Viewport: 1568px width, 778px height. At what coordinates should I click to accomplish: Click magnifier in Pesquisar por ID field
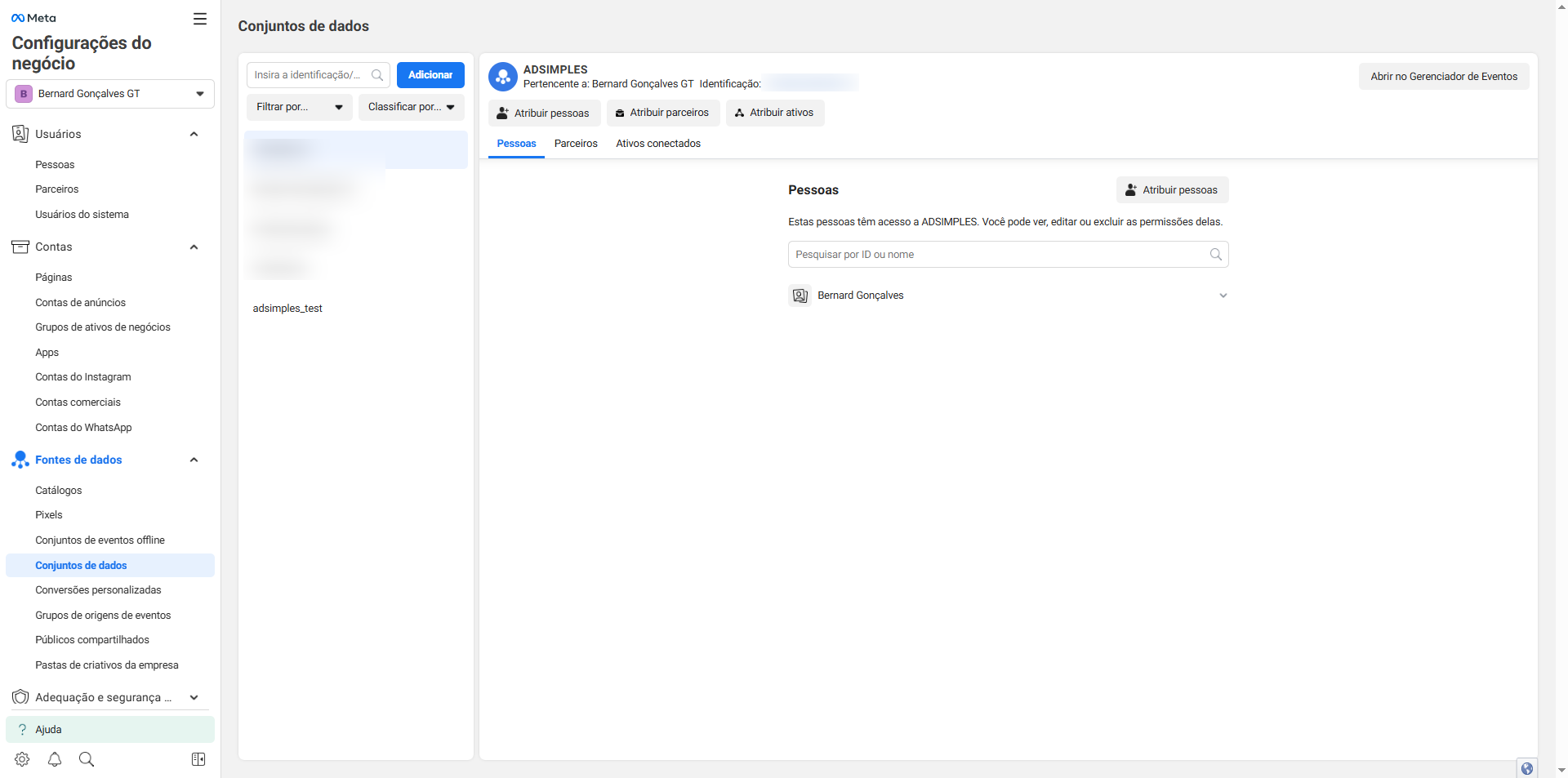(x=1216, y=255)
